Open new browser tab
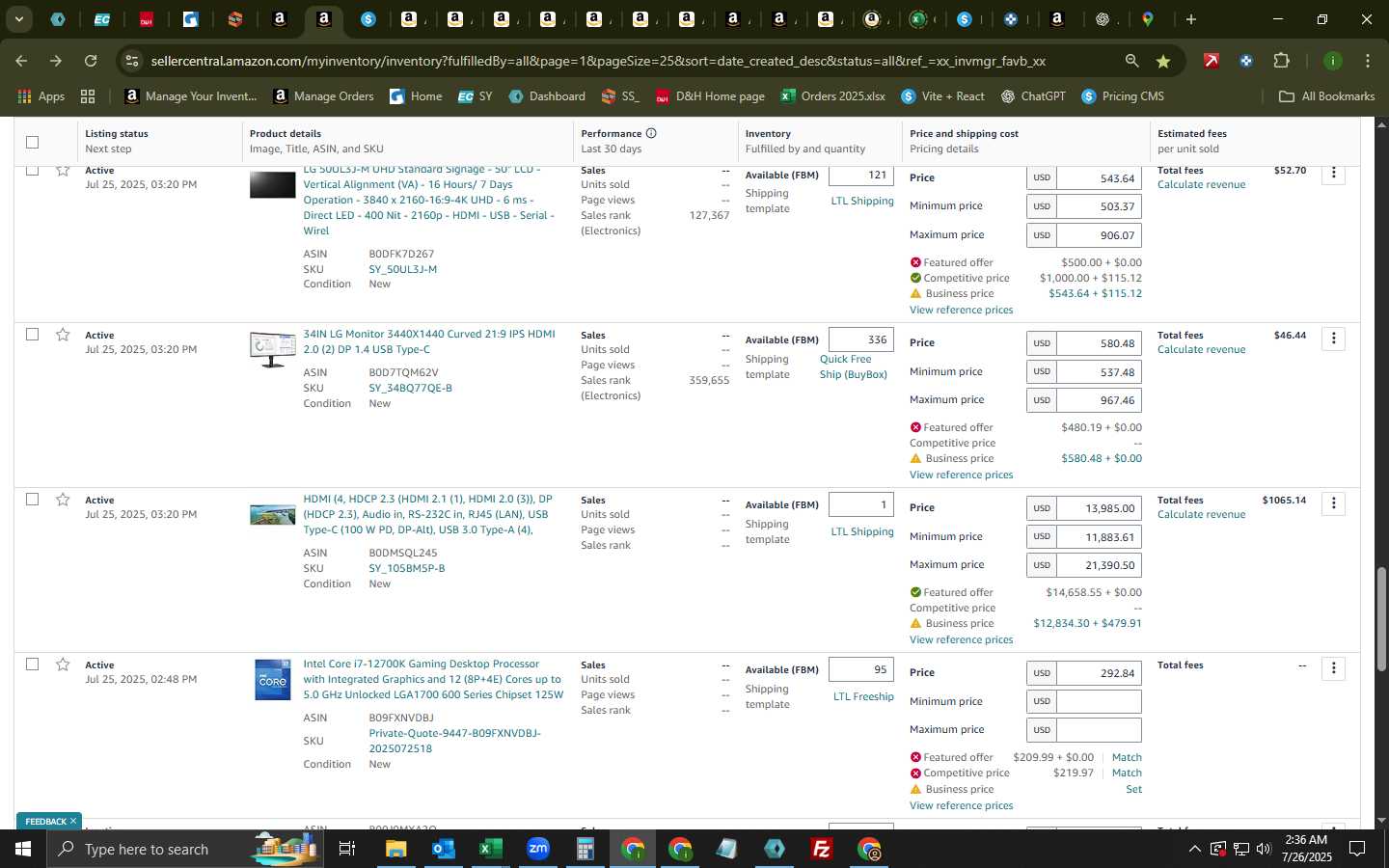Viewport: 1389px width, 868px height. pos(1191,19)
